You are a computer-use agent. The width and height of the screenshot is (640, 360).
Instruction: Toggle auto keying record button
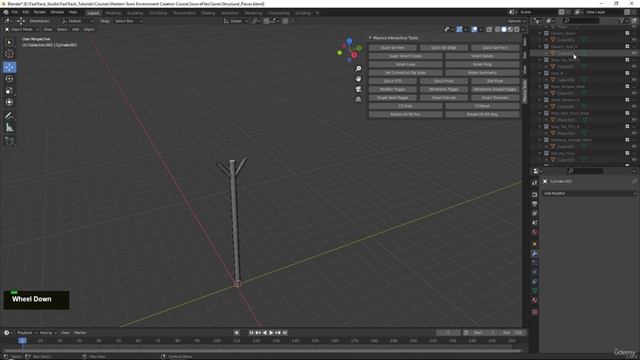click(x=236, y=333)
